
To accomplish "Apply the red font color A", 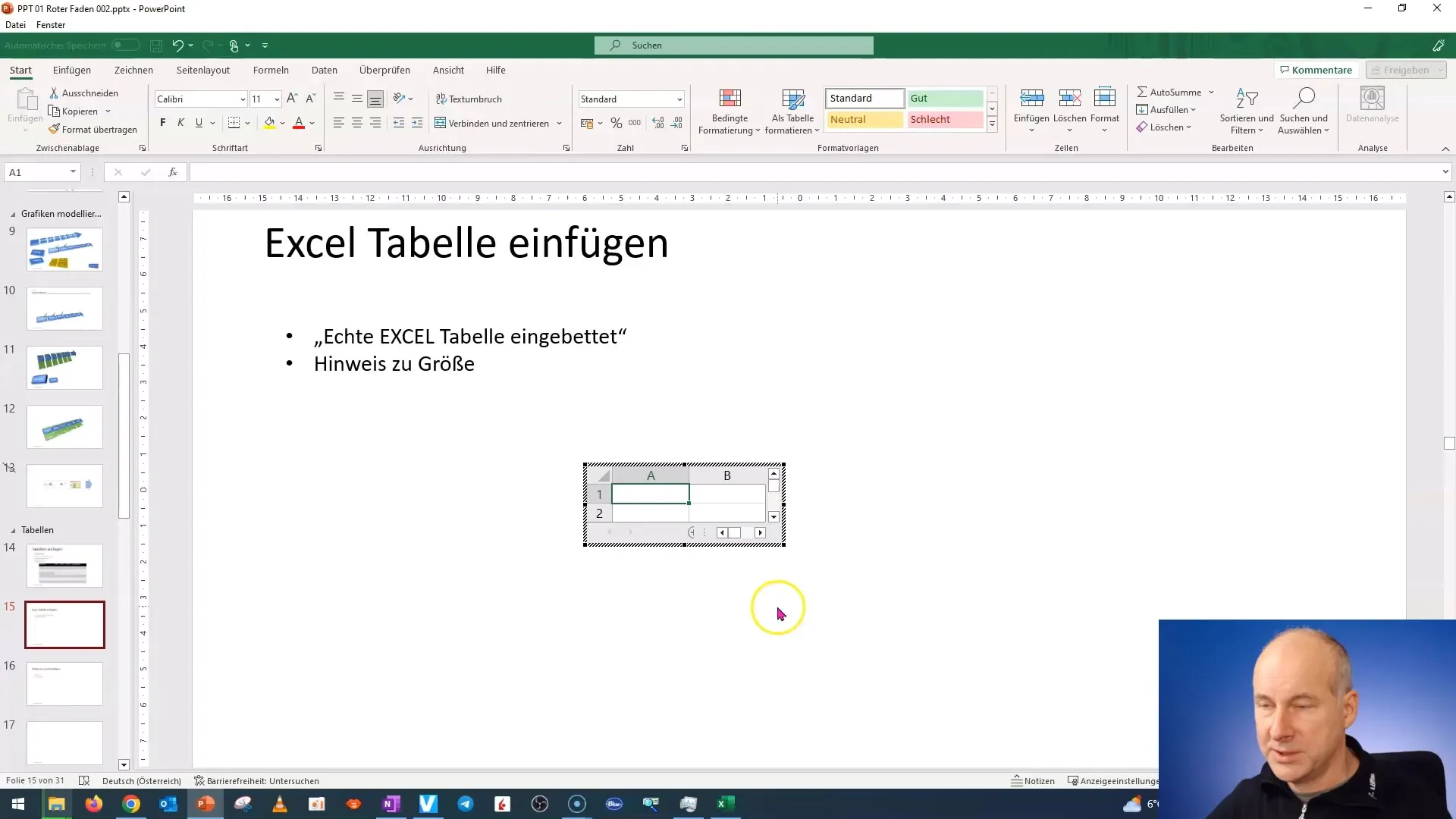I will point(299,123).
